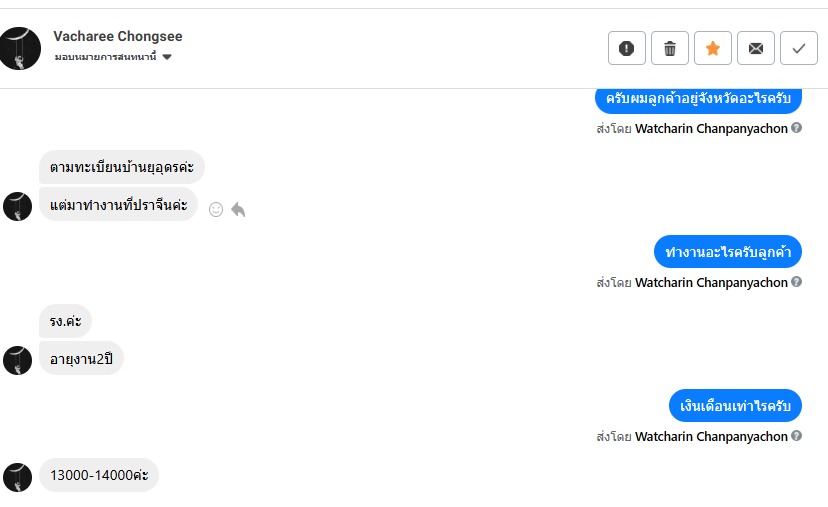Mark conversation as spam with the exclamation icon

[626, 48]
